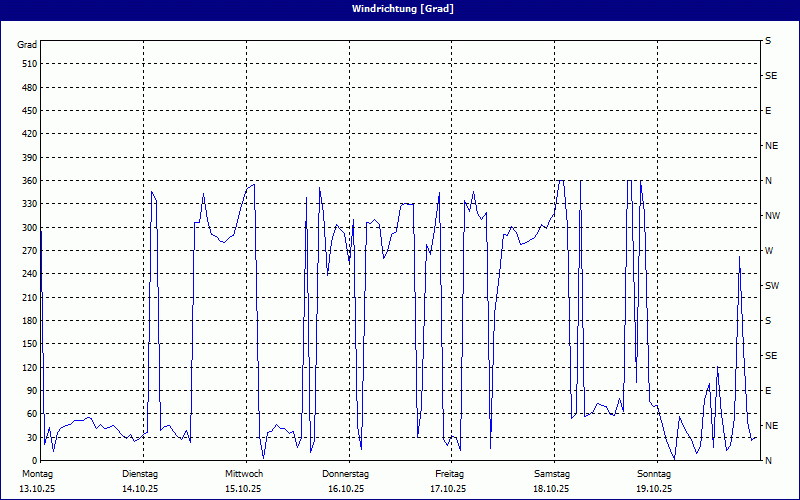This screenshot has width=800, height=500.
Task: Click the 510 value on the y-axis
Action: (28, 64)
